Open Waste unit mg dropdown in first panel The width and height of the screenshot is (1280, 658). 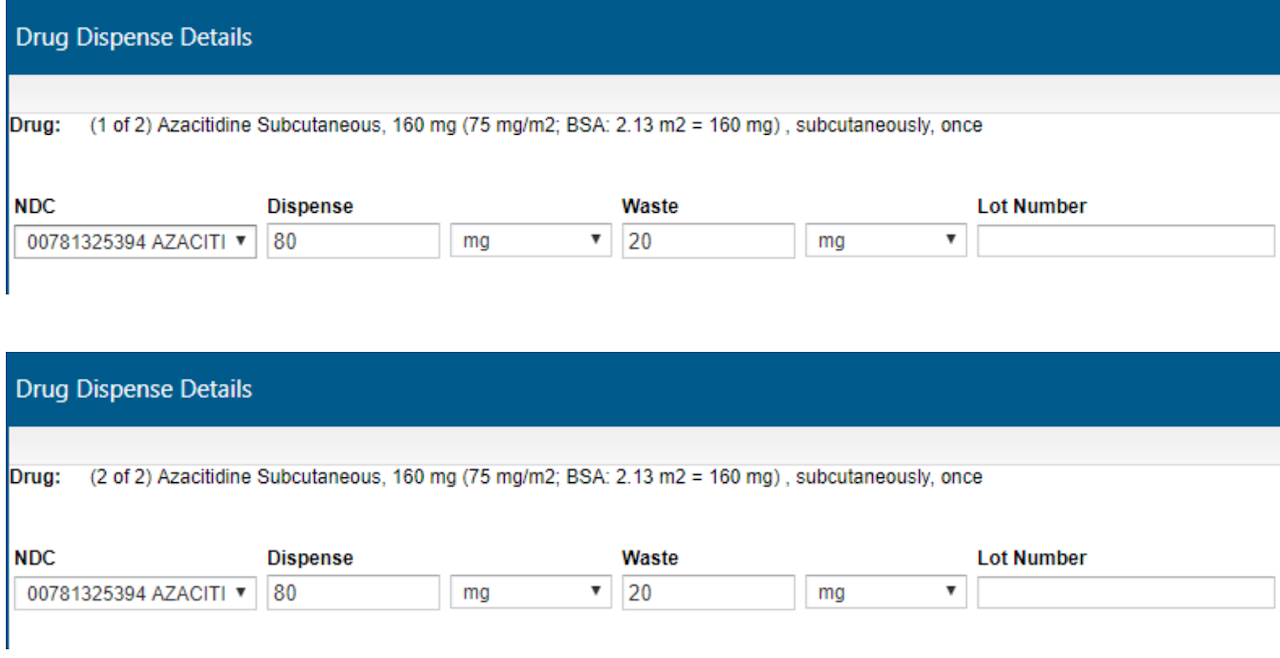[885, 241]
